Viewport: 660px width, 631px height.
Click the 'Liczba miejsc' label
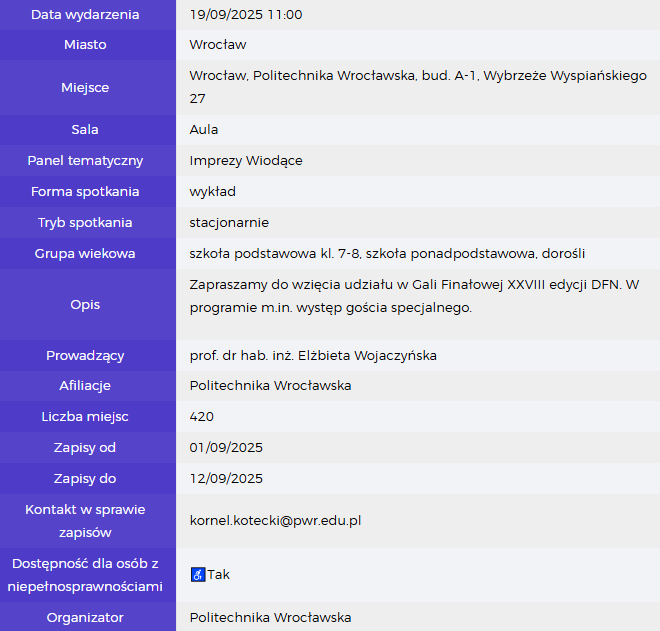pyautogui.click(x=85, y=417)
